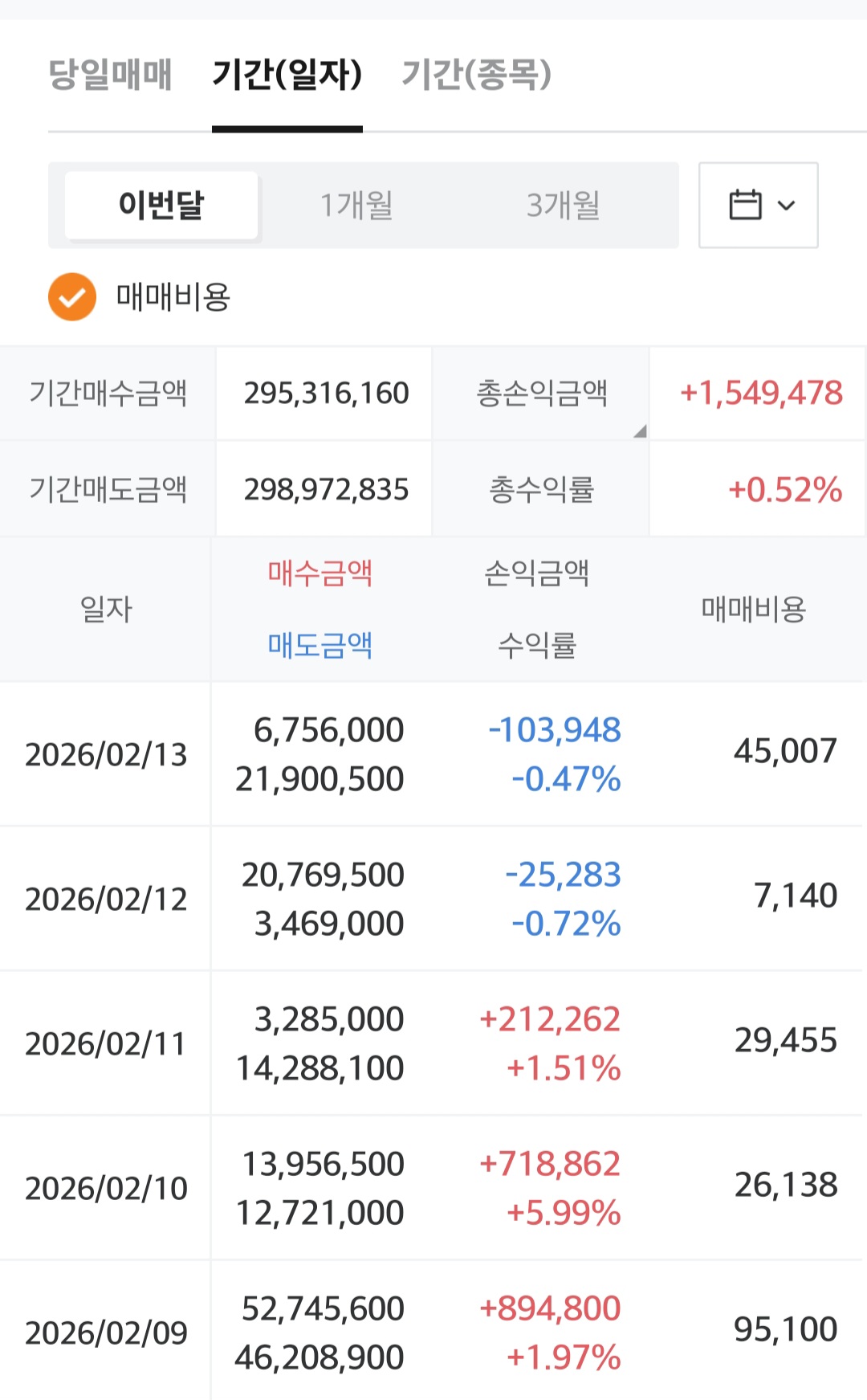Expand the calendar dropdown chevron
Image resolution: width=867 pixels, height=1400 pixels.
(x=787, y=206)
